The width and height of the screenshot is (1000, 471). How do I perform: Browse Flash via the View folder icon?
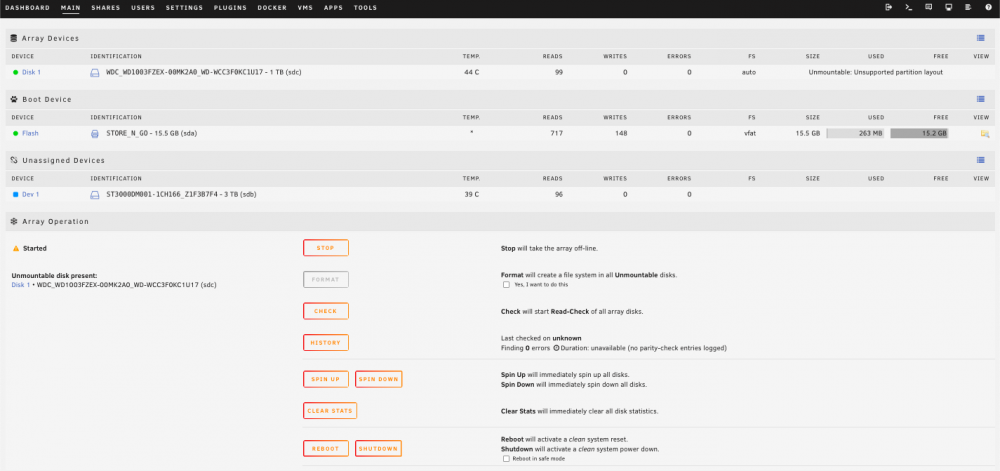[985, 134]
